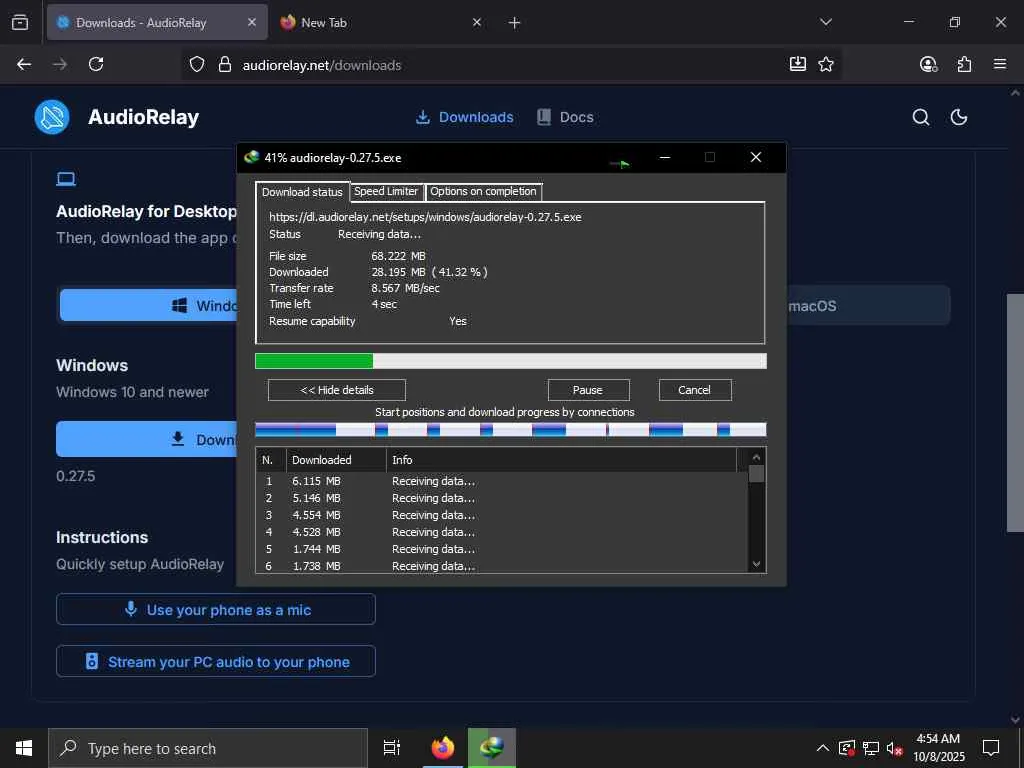This screenshot has height=768, width=1024.
Task: Open Options on completion tab
Action: point(483,191)
